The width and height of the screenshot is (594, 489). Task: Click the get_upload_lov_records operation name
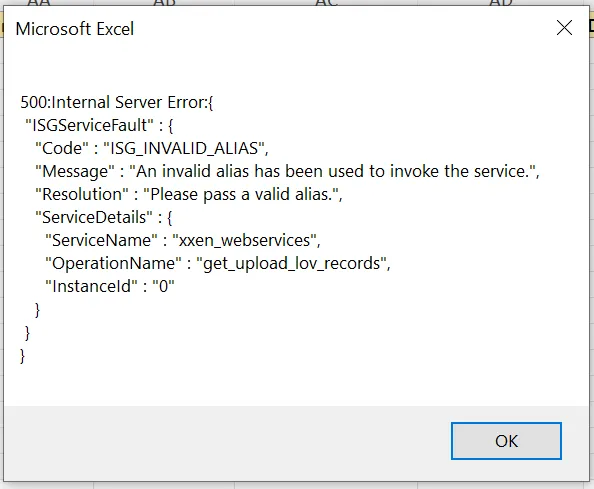tap(293, 264)
